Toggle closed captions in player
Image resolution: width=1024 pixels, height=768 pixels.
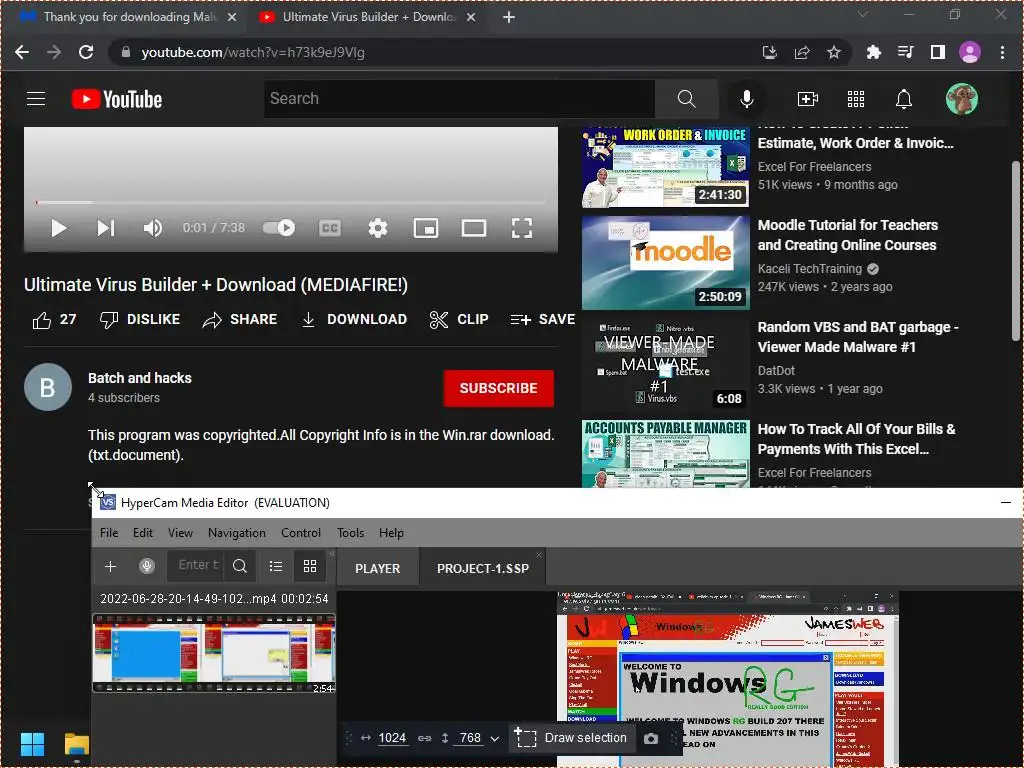(330, 228)
